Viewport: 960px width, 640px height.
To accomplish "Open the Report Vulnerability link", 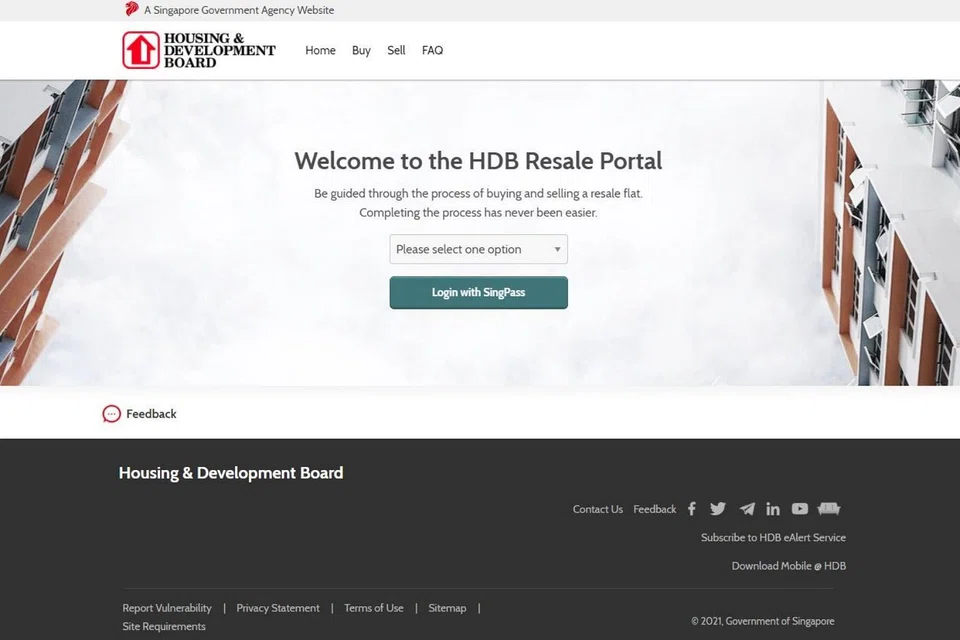I will 167,608.
